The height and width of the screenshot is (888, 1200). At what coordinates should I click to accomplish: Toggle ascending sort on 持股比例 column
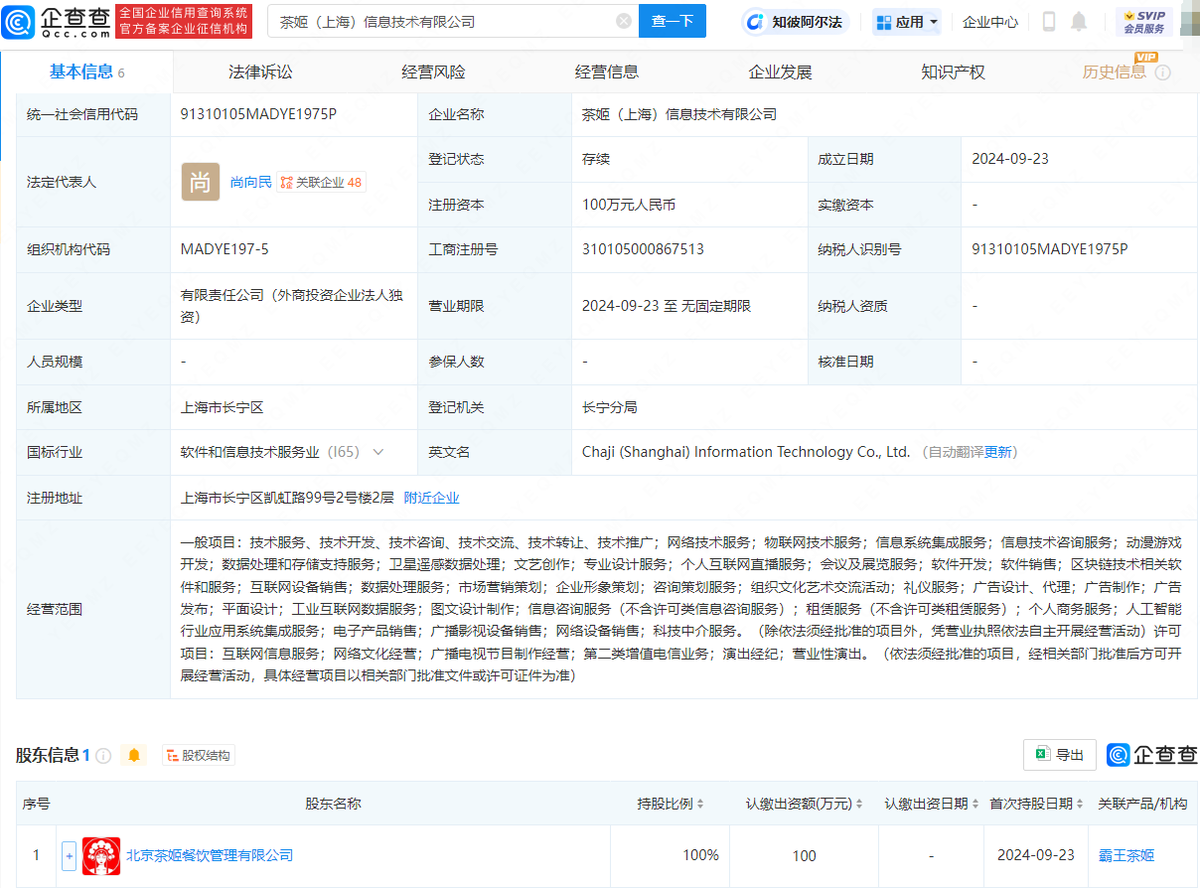coord(700,803)
